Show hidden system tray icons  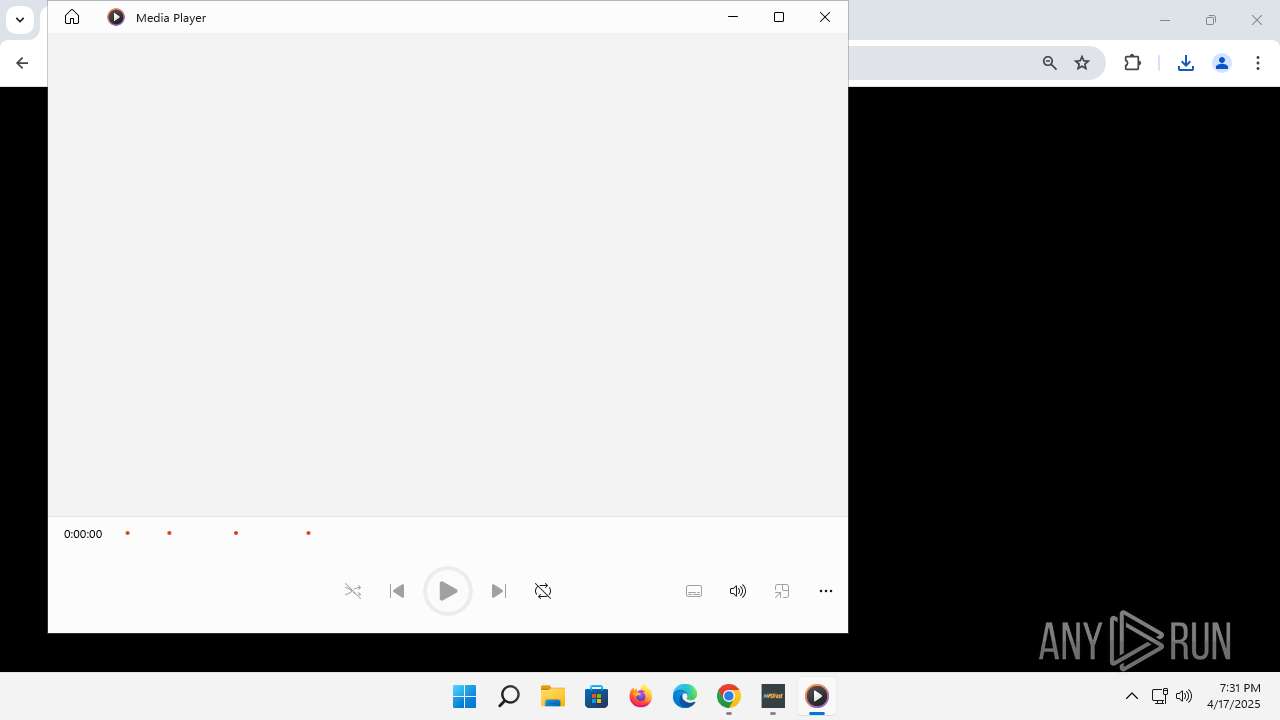pos(1132,696)
